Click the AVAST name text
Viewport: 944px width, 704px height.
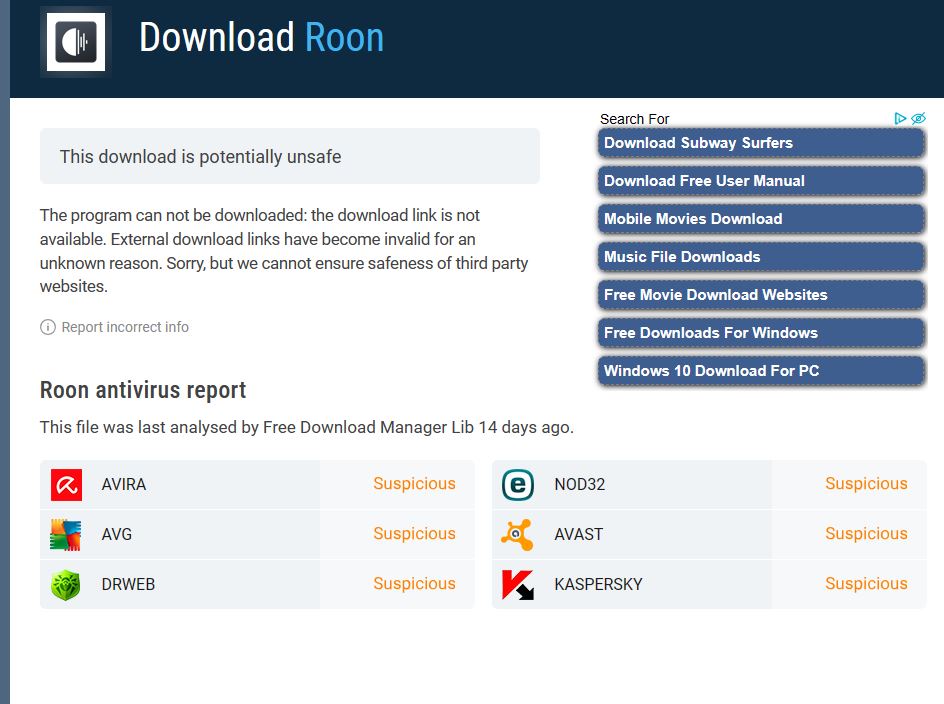click(x=579, y=535)
